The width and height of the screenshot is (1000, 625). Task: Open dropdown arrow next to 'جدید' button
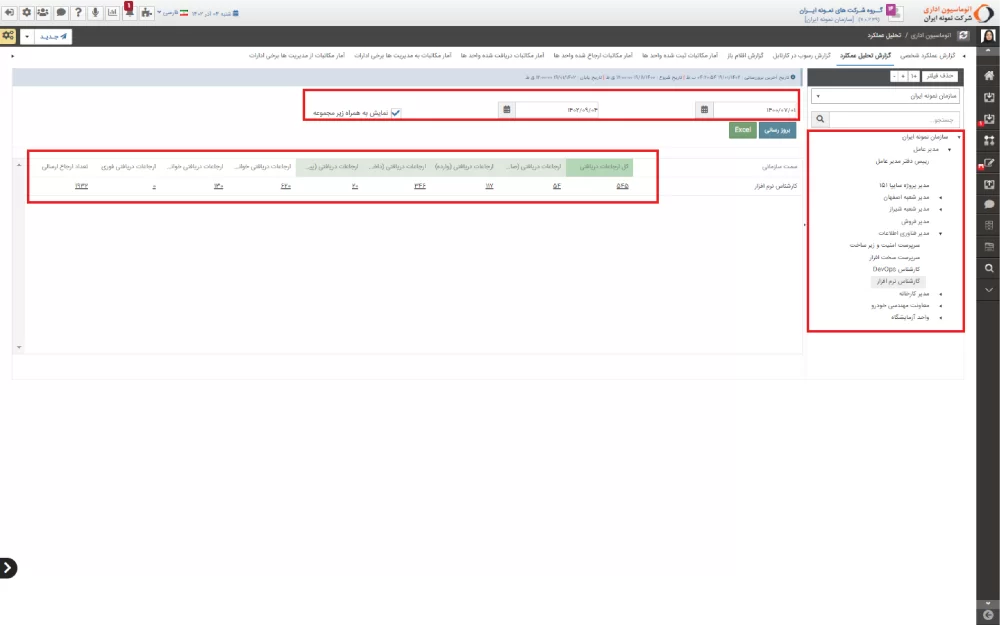(x=26, y=36)
